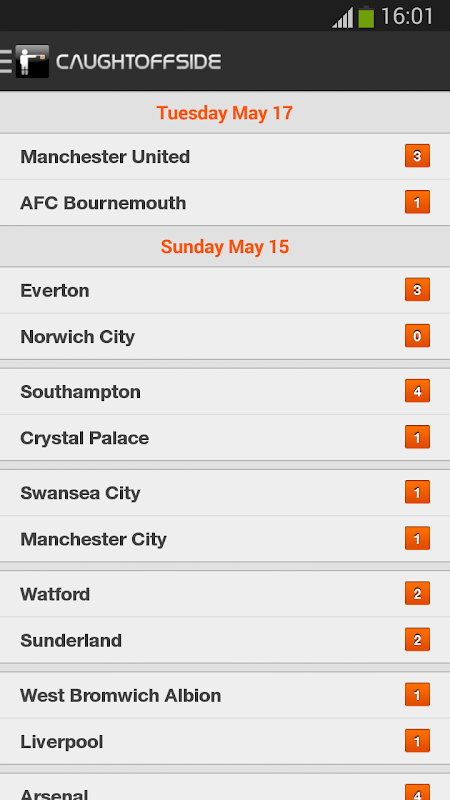Open the Swansea City match entry
The width and height of the screenshot is (450, 800).
tap(225, 493)
